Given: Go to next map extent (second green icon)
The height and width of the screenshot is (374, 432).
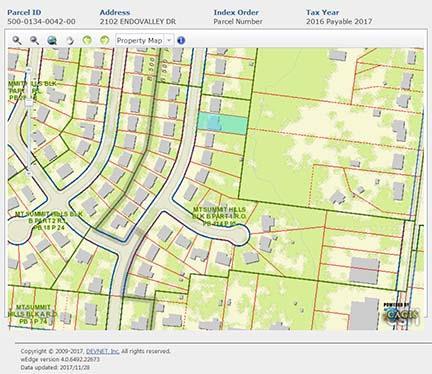Looking at the screenshot, I should coord(105,40).
